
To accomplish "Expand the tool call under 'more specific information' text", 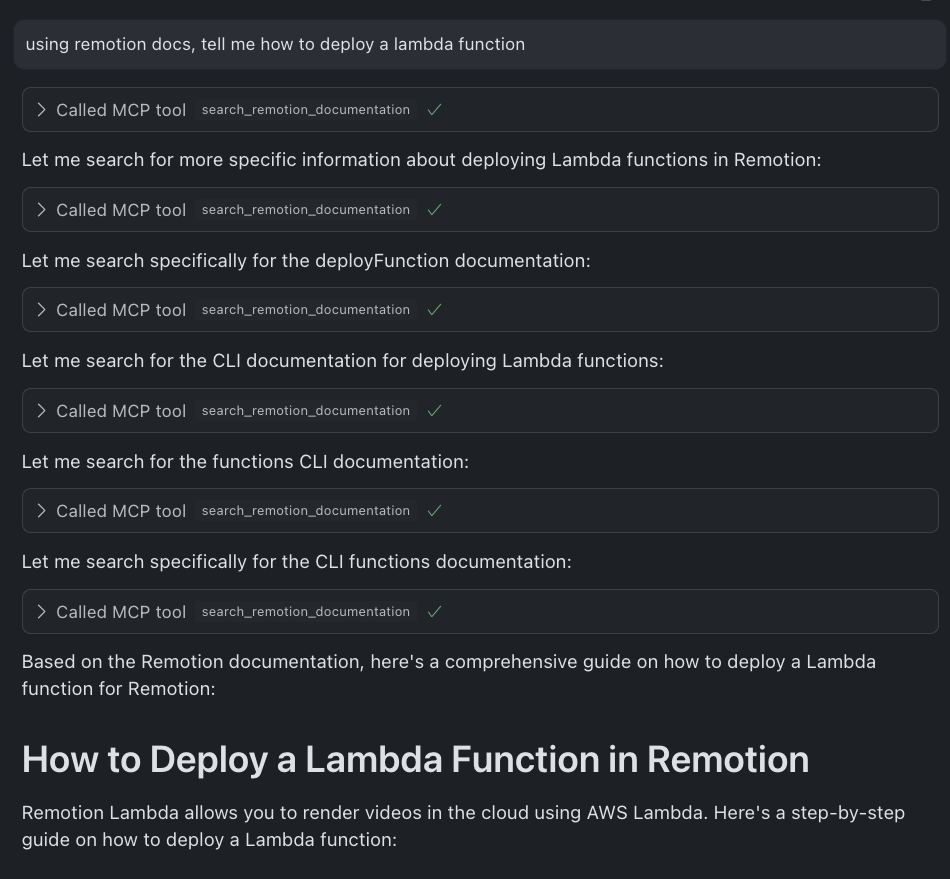I will tap(41, 210).
